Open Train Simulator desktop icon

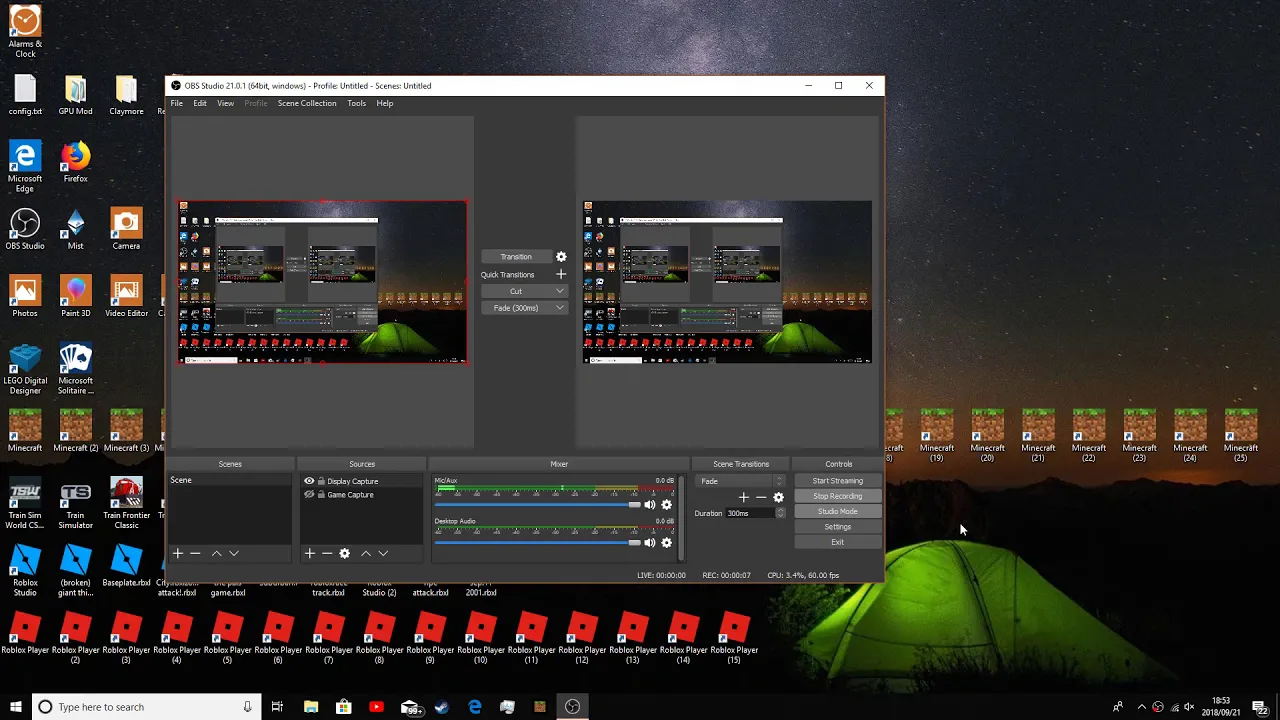[x=75, y=503]
